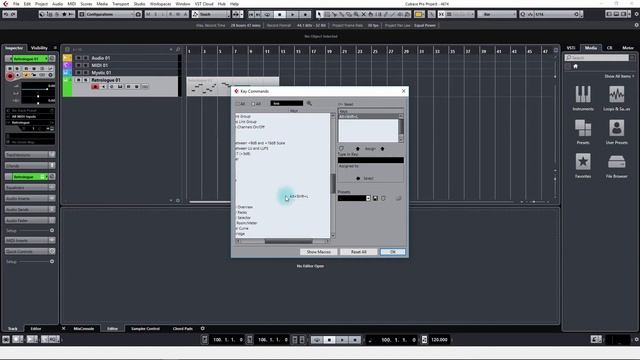
Task: Tick the first All checkbox in Key Commands
Action: [238, 104]
